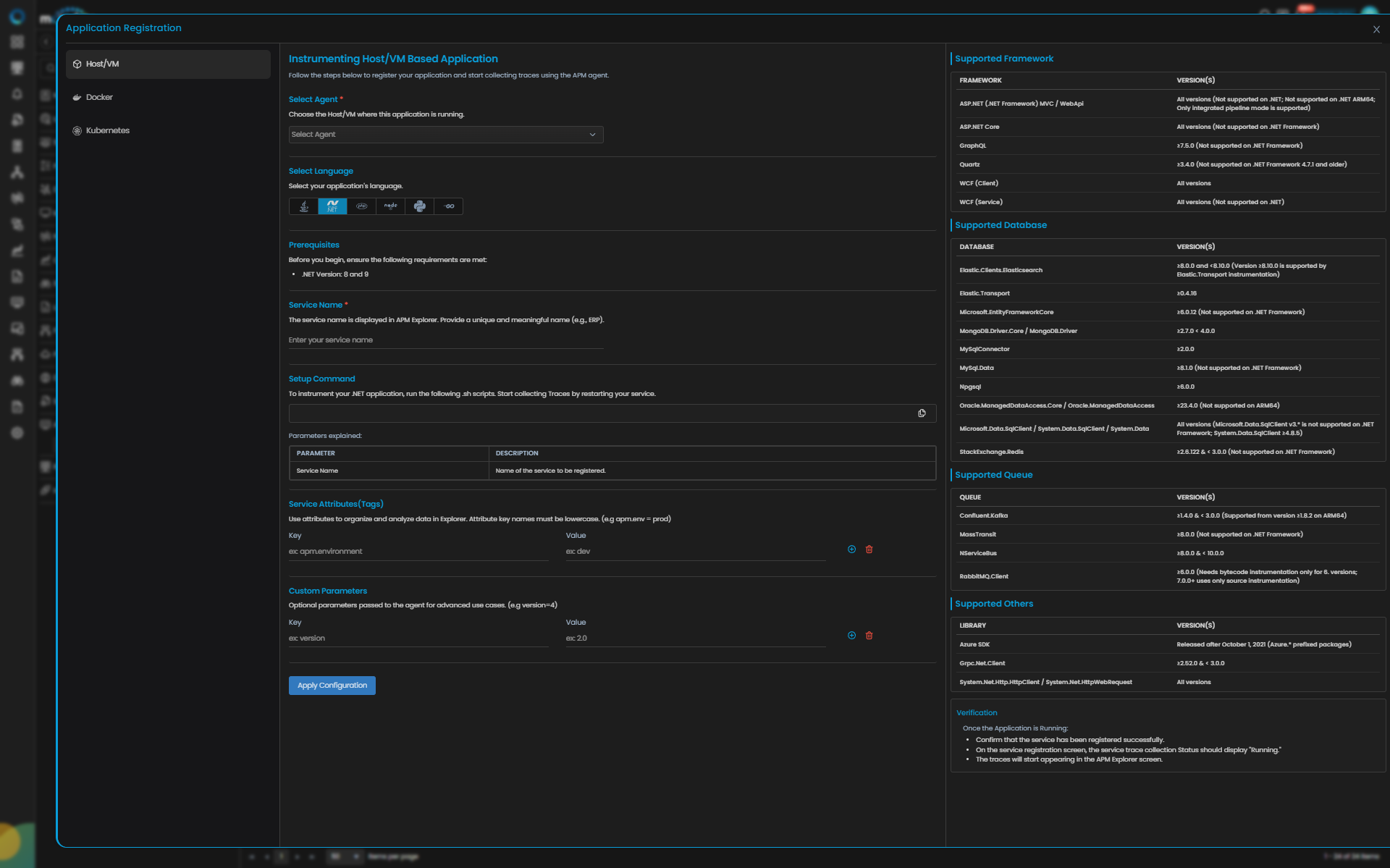Click the Service Attributes key field
The width and height of the screenshot is (1390, 868).
pos(418,552)
